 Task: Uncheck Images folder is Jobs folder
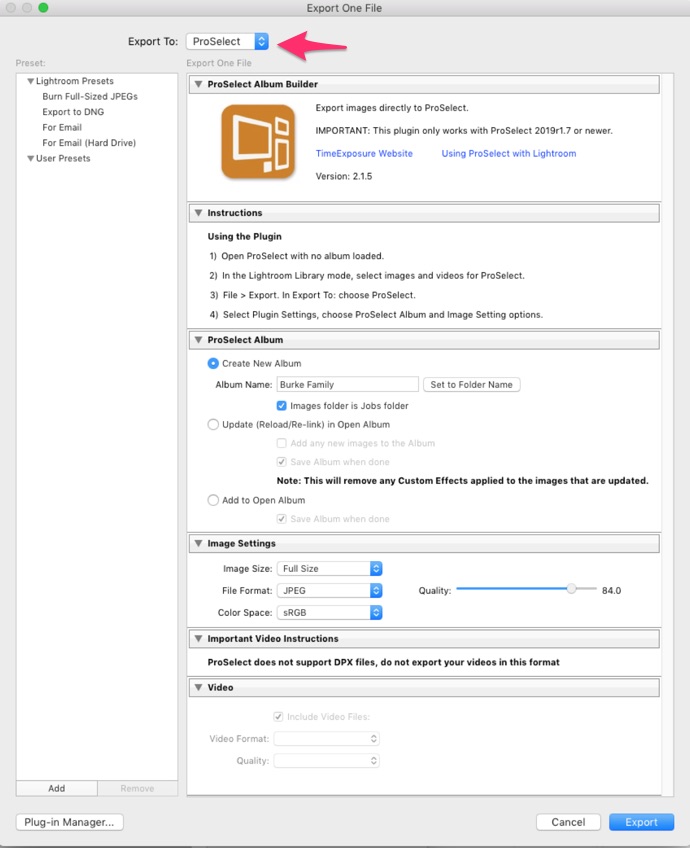click(x=282, y=406)
